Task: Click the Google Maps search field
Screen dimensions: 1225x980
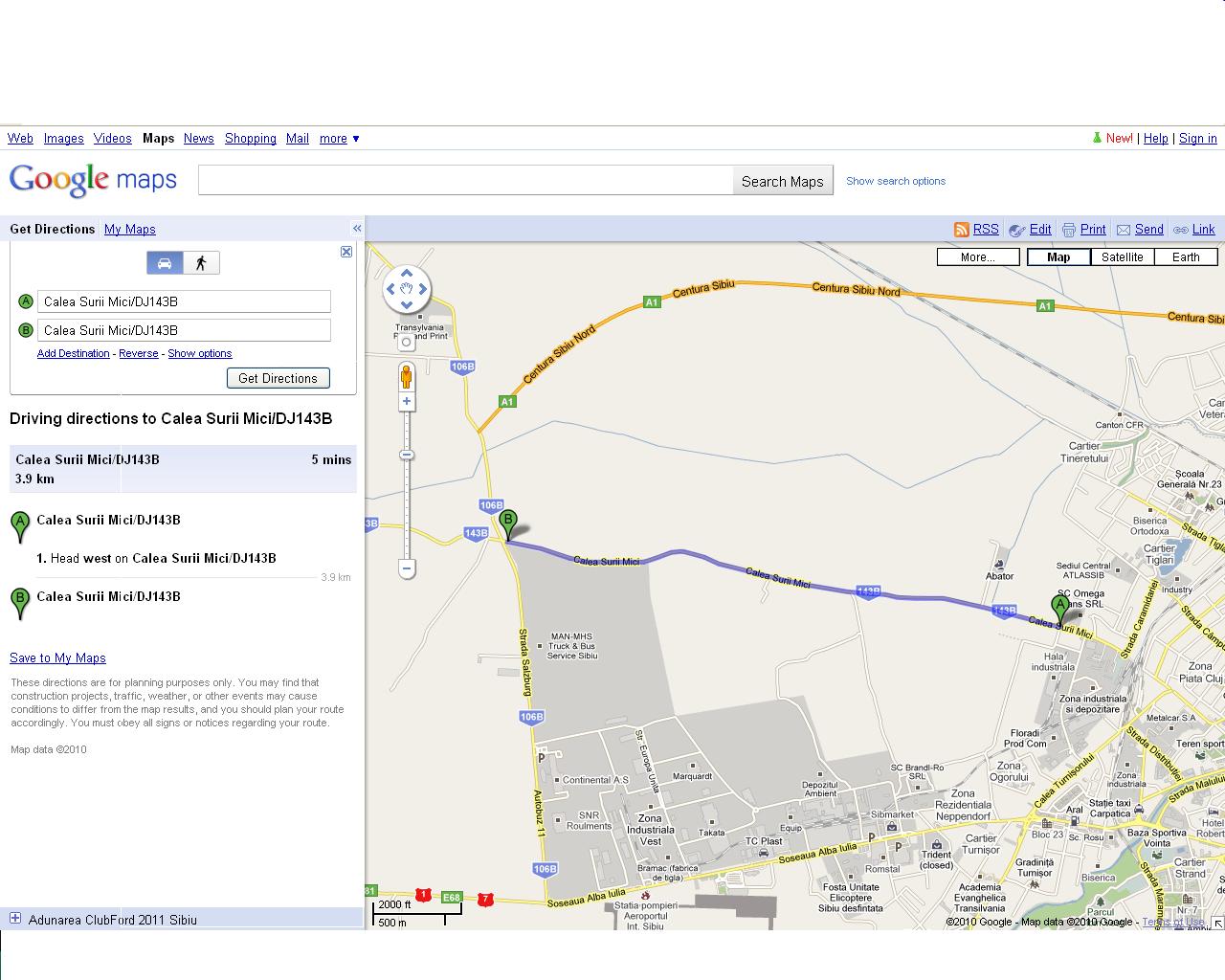Action: 465,180
